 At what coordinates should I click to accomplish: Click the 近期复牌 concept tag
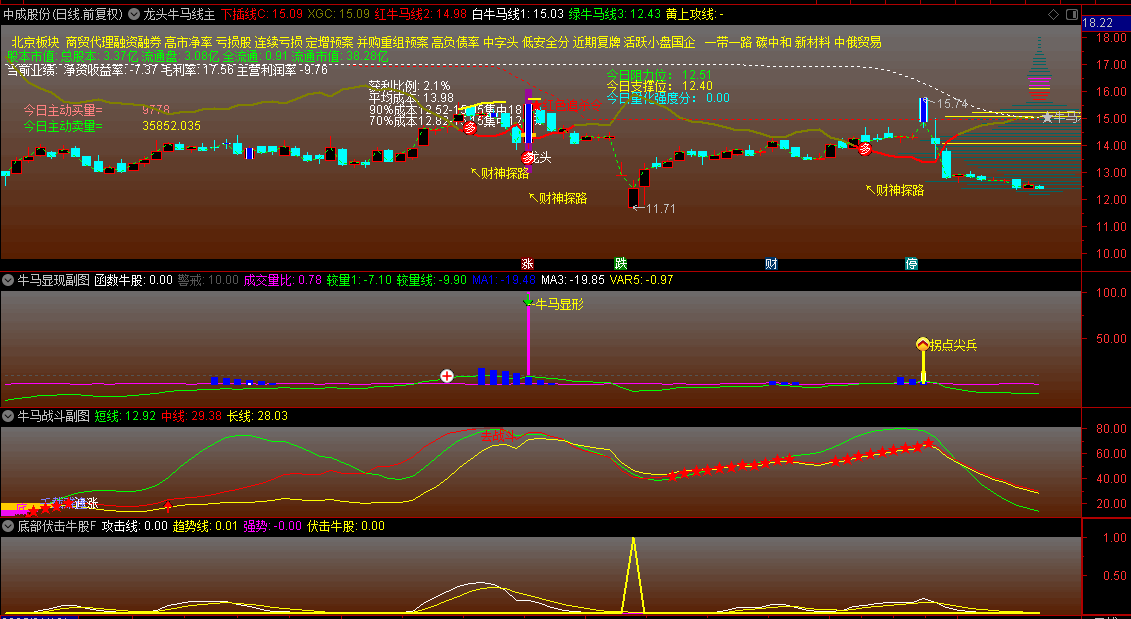click(x=597, y=43)
